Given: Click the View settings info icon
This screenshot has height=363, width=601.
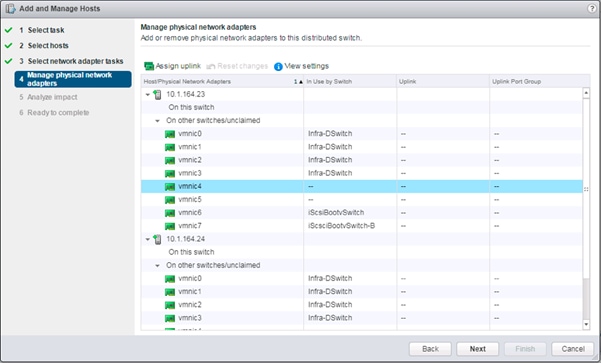Looking at the screenshot, I should 278,67.
